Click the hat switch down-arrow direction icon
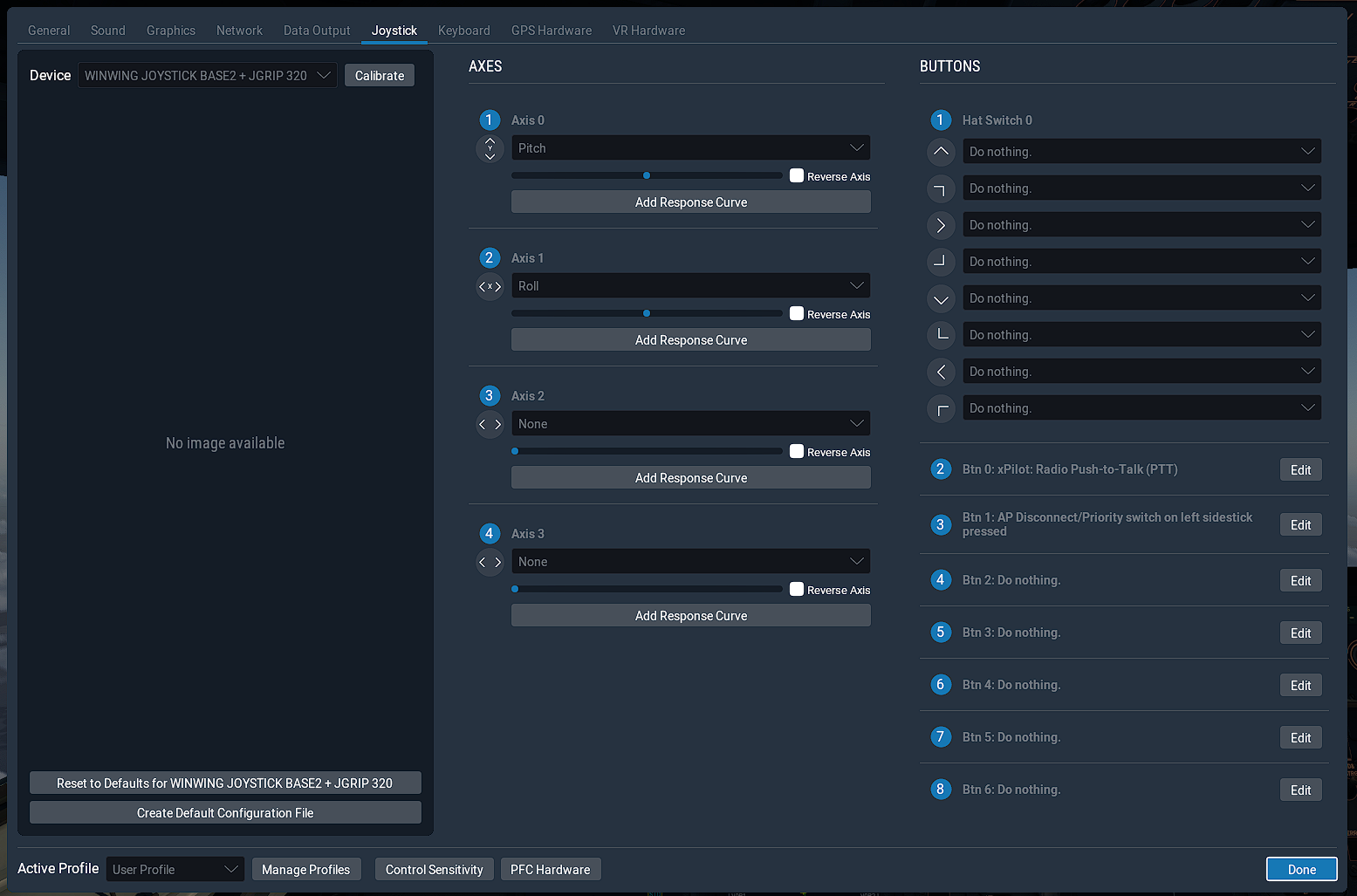 (x=941, y=298)
